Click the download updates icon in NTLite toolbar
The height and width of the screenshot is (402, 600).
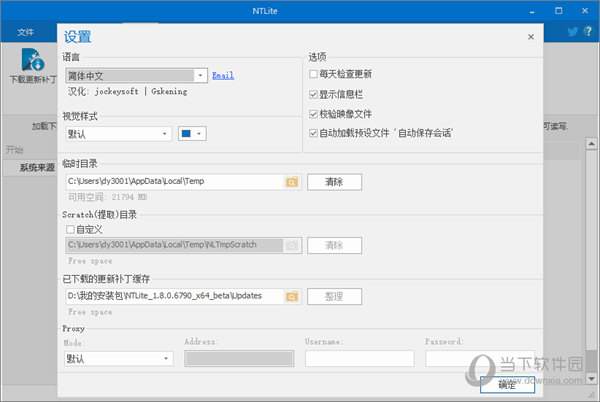(33, 60)
